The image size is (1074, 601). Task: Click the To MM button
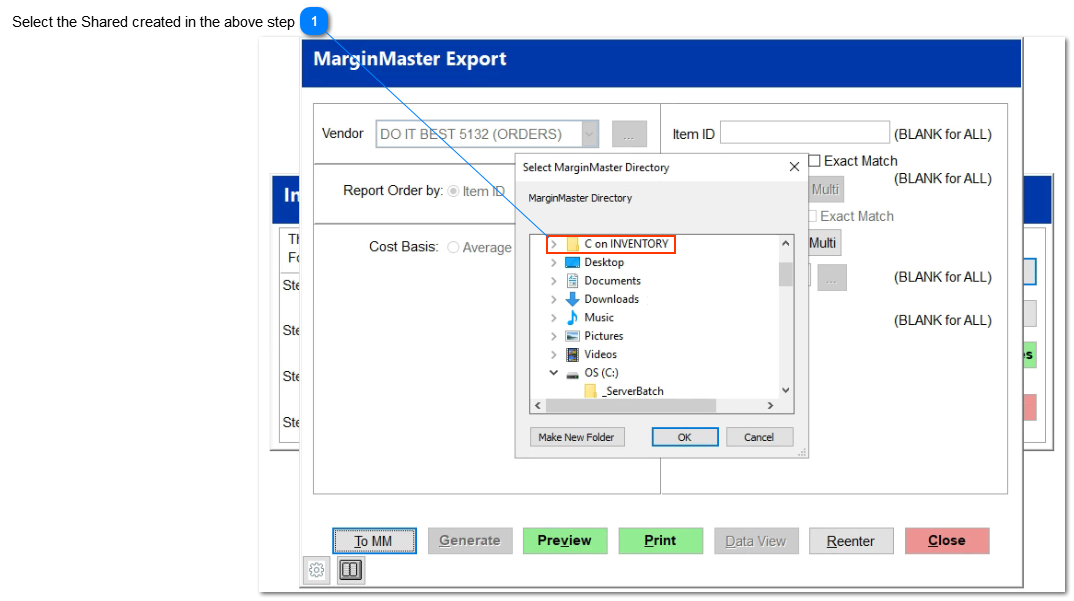pyautogui.click(x=374, y=541)
